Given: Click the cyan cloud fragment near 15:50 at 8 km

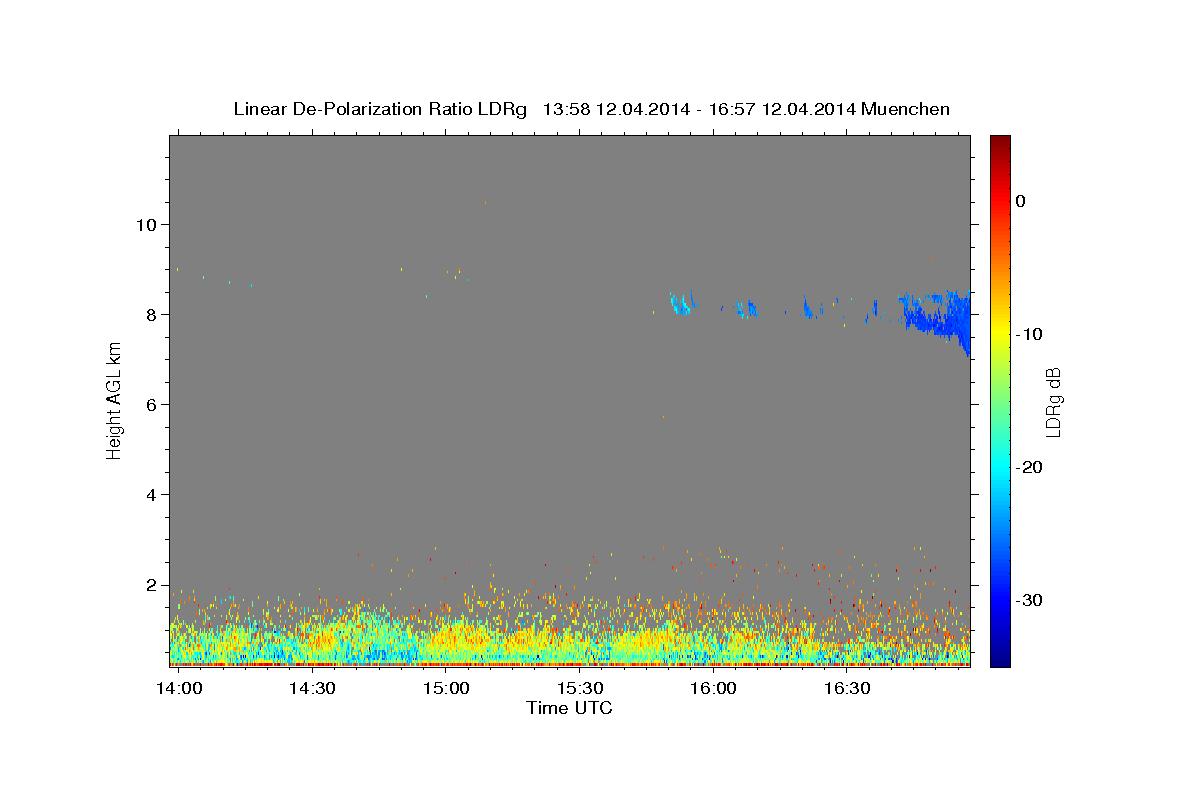Looking at the screenshot, I should pyautogui.click(x=681, y=303).
